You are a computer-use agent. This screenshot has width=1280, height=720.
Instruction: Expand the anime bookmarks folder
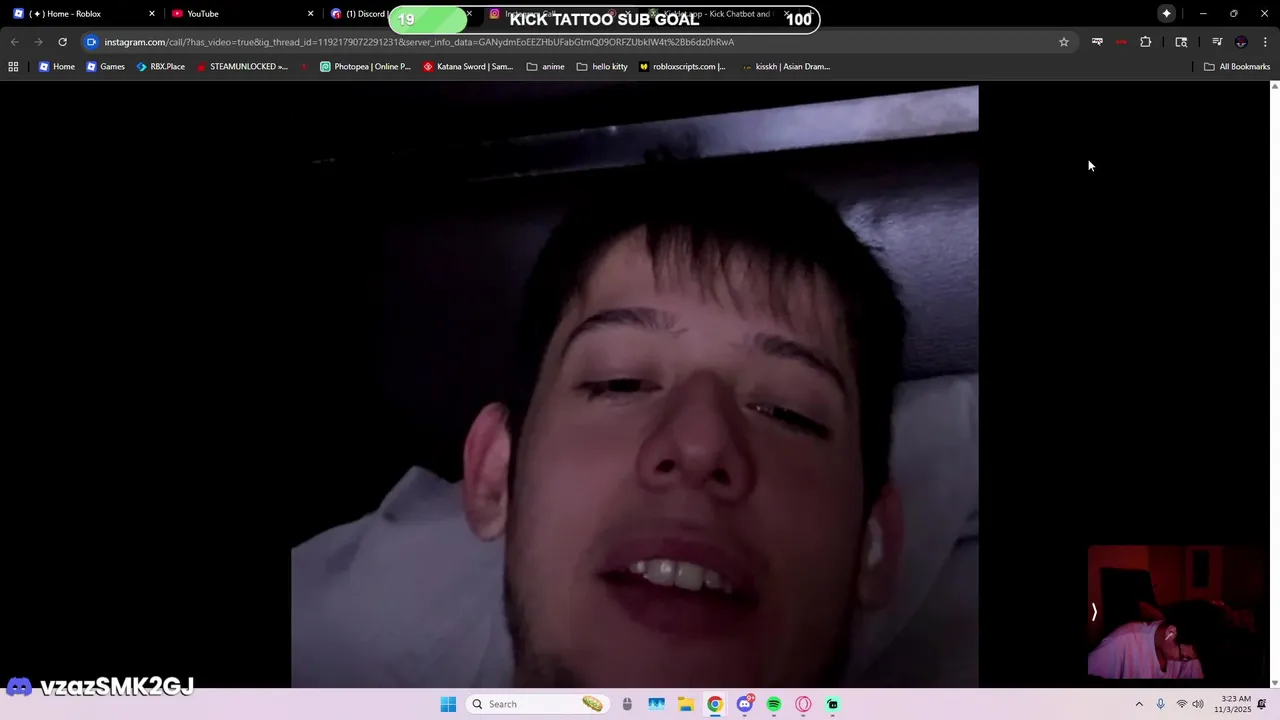tap(546, 67)
